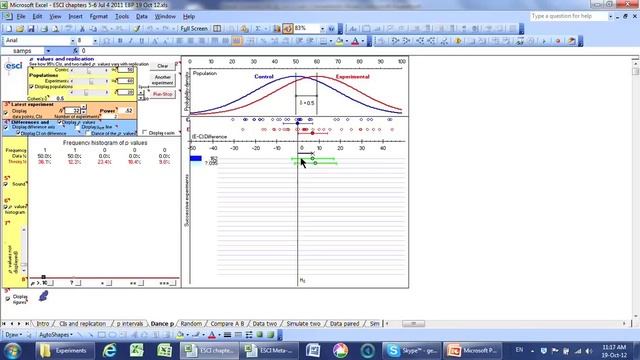Open the Format menu
The width and height of the screenshot is (640, 360).
tap(98, 17)
